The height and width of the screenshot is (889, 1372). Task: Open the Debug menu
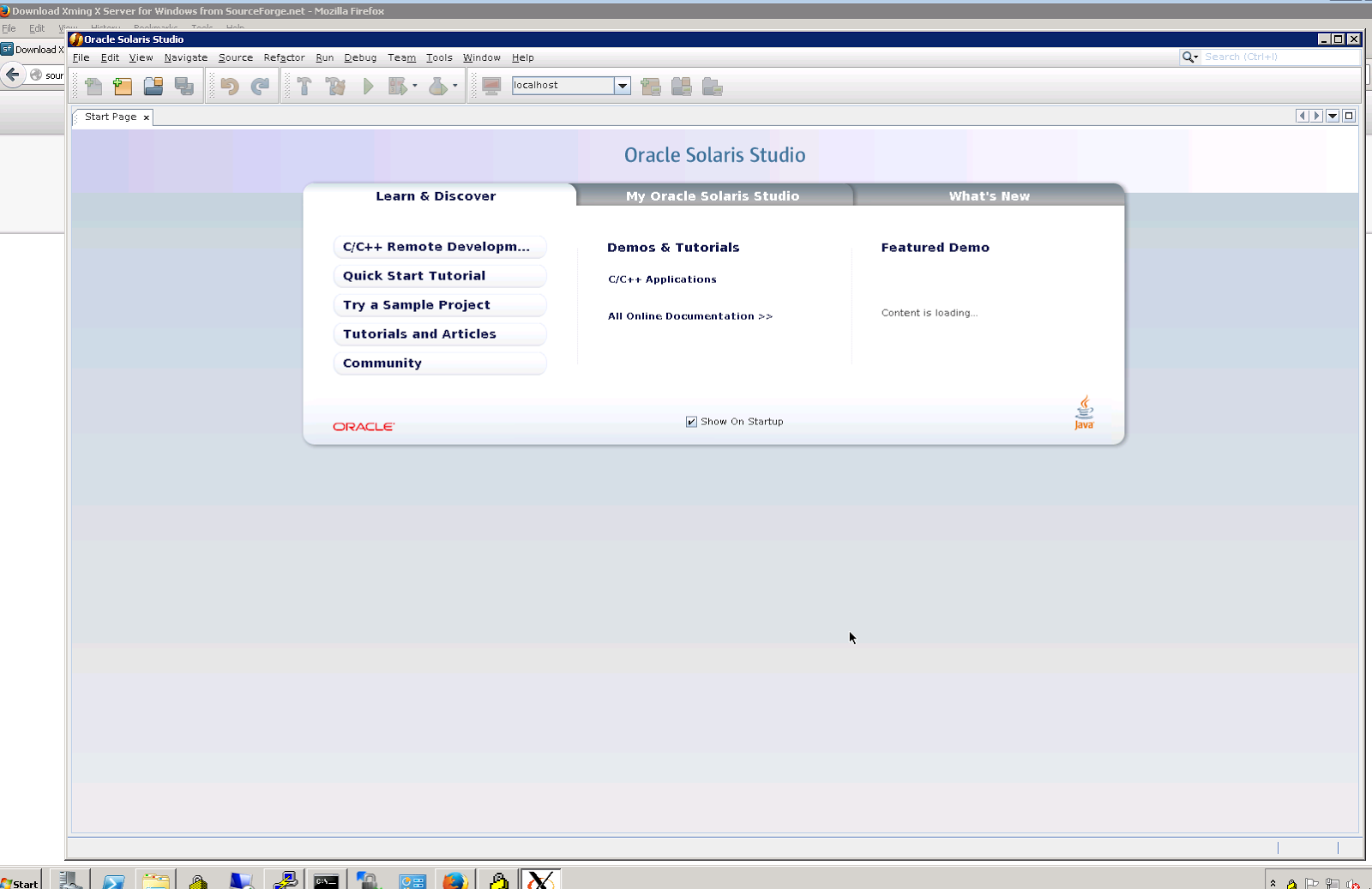(x=360, y=57)
